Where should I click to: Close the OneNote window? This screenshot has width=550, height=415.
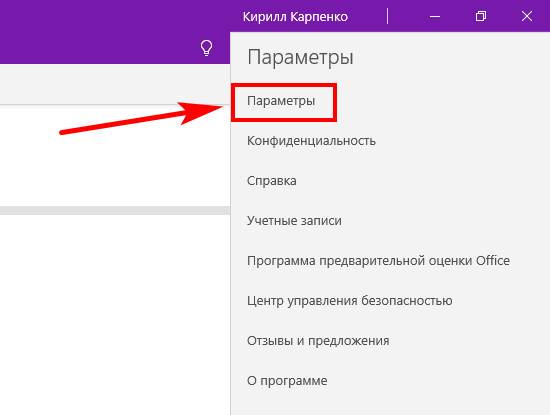click(x=526, y=16)
